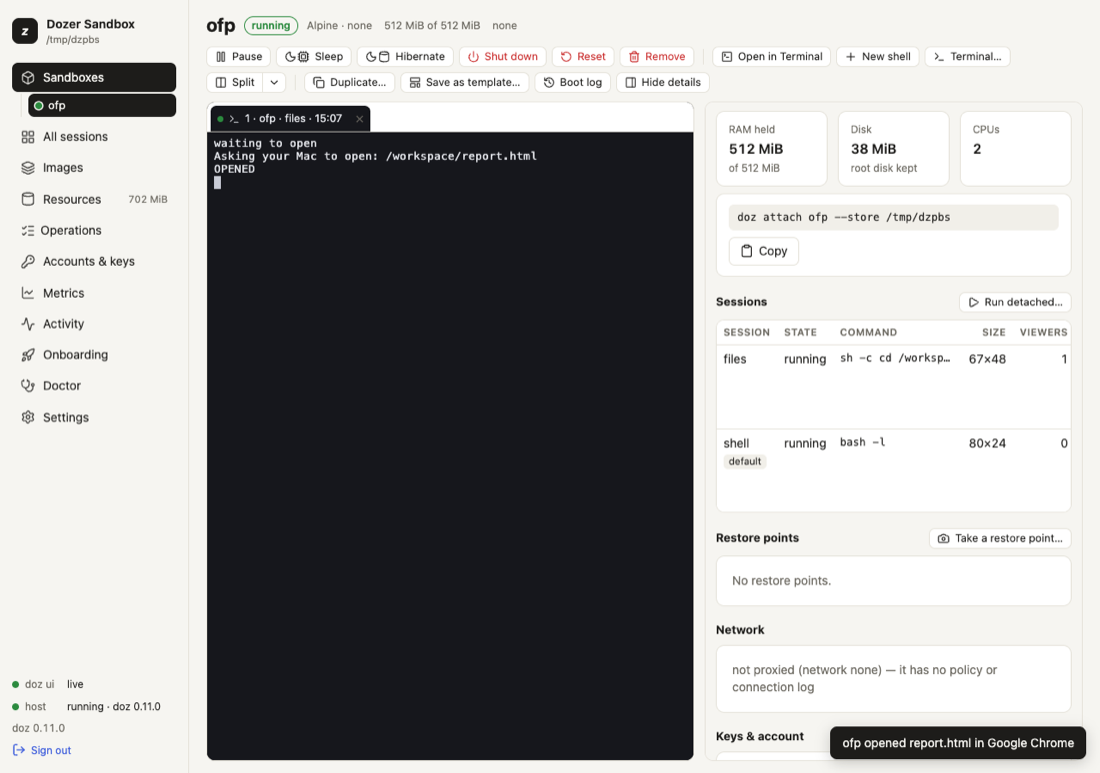The image size is (1100, 773).
Task: Go to All sessions
Action: (94, 137)
